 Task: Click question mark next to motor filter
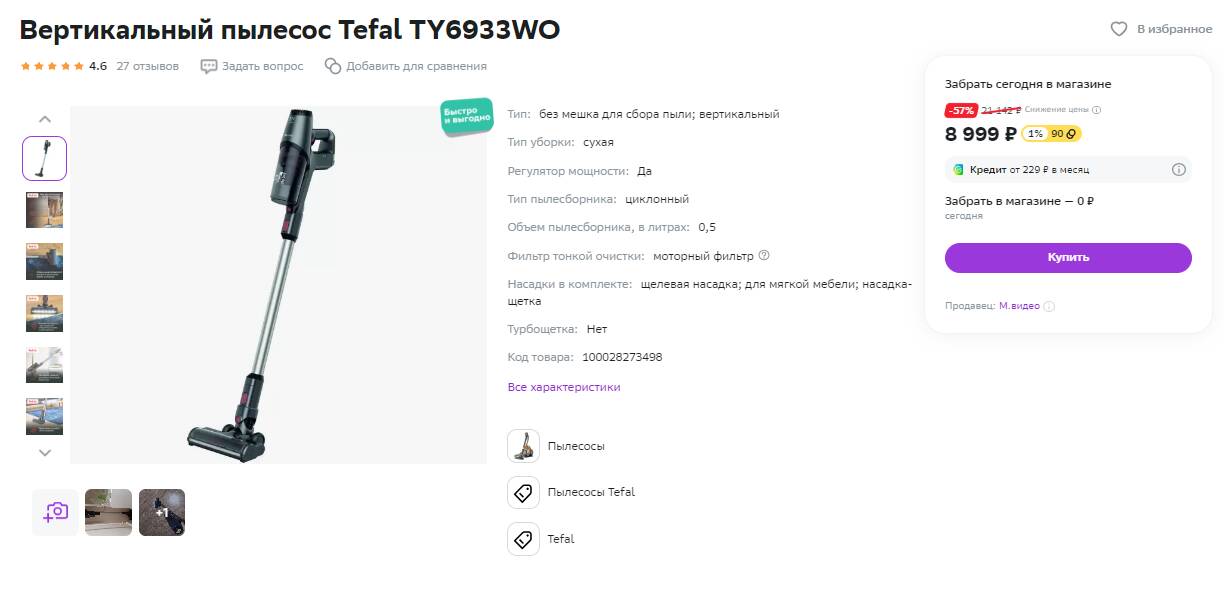[x=764, y=255]
